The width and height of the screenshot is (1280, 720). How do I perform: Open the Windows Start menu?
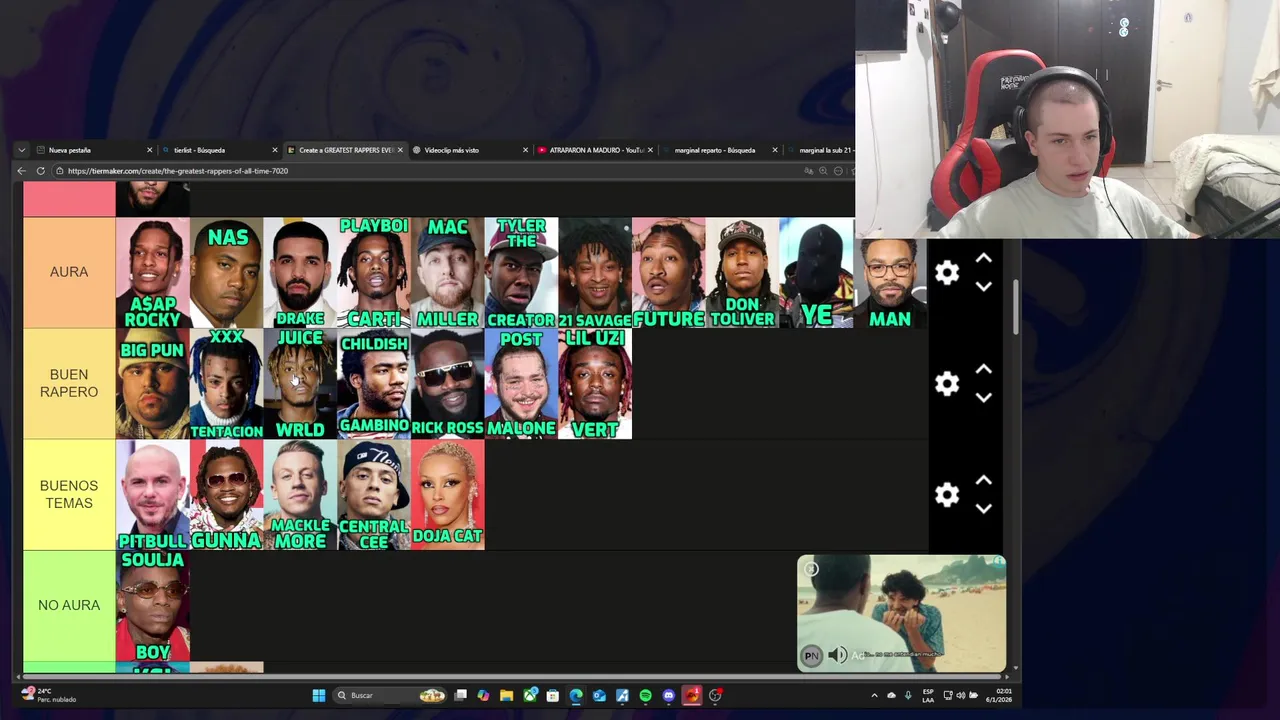[319, 695]
